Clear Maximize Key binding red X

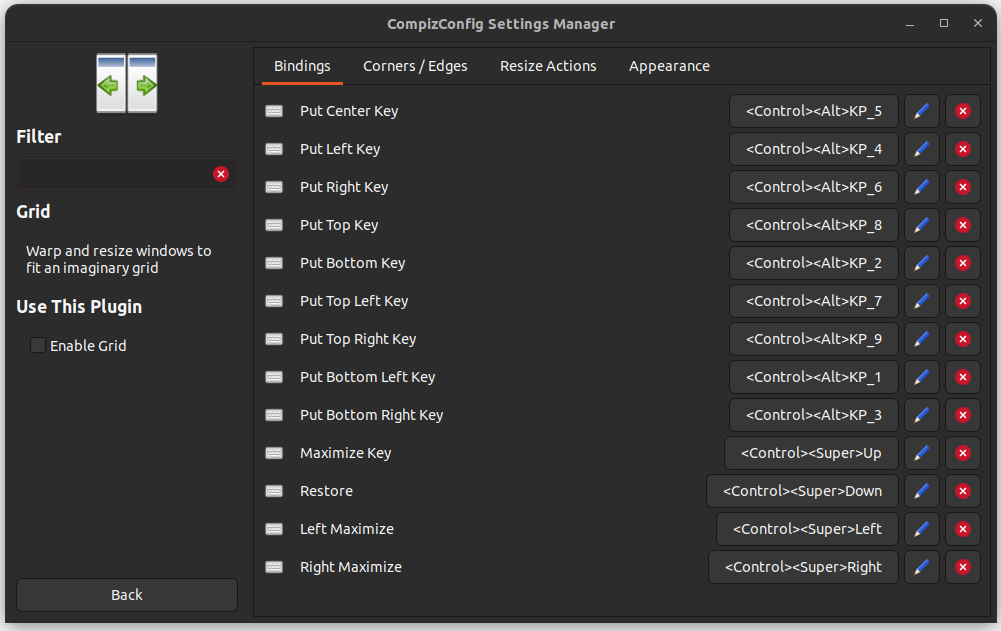click(963, 453)
